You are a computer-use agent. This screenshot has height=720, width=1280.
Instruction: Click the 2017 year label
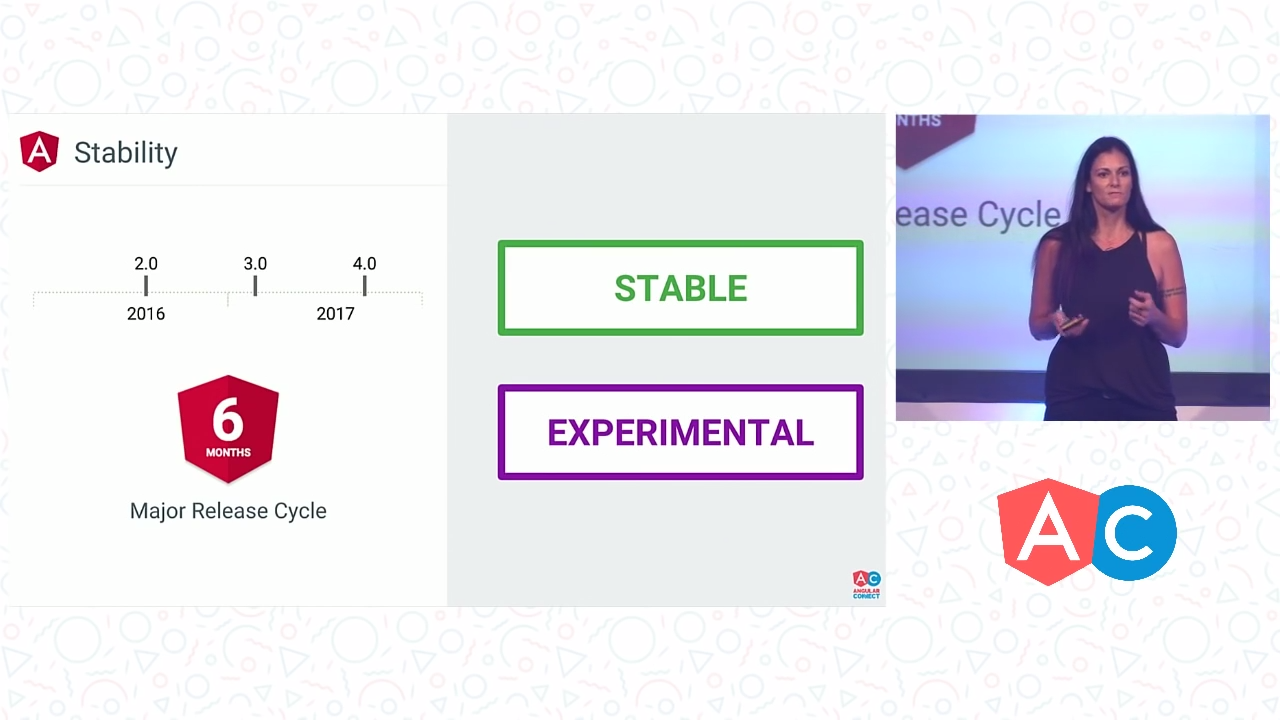pyautogui.click(x=335, y=314)
